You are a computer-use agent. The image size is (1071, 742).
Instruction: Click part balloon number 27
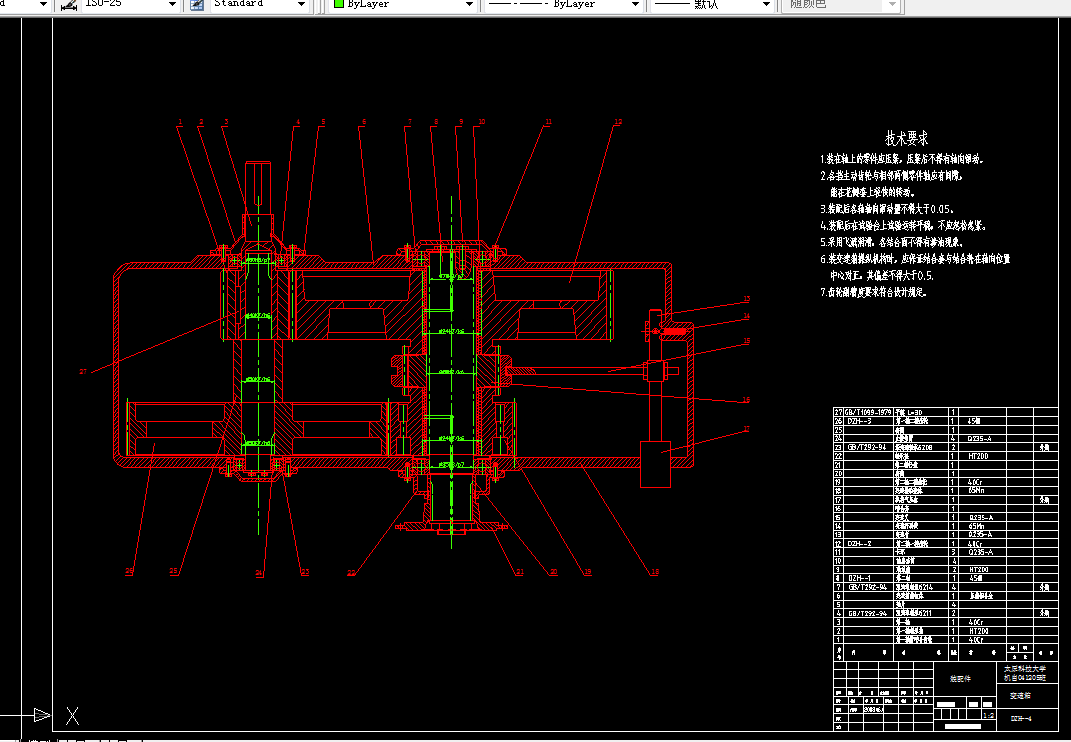[83, 372]
